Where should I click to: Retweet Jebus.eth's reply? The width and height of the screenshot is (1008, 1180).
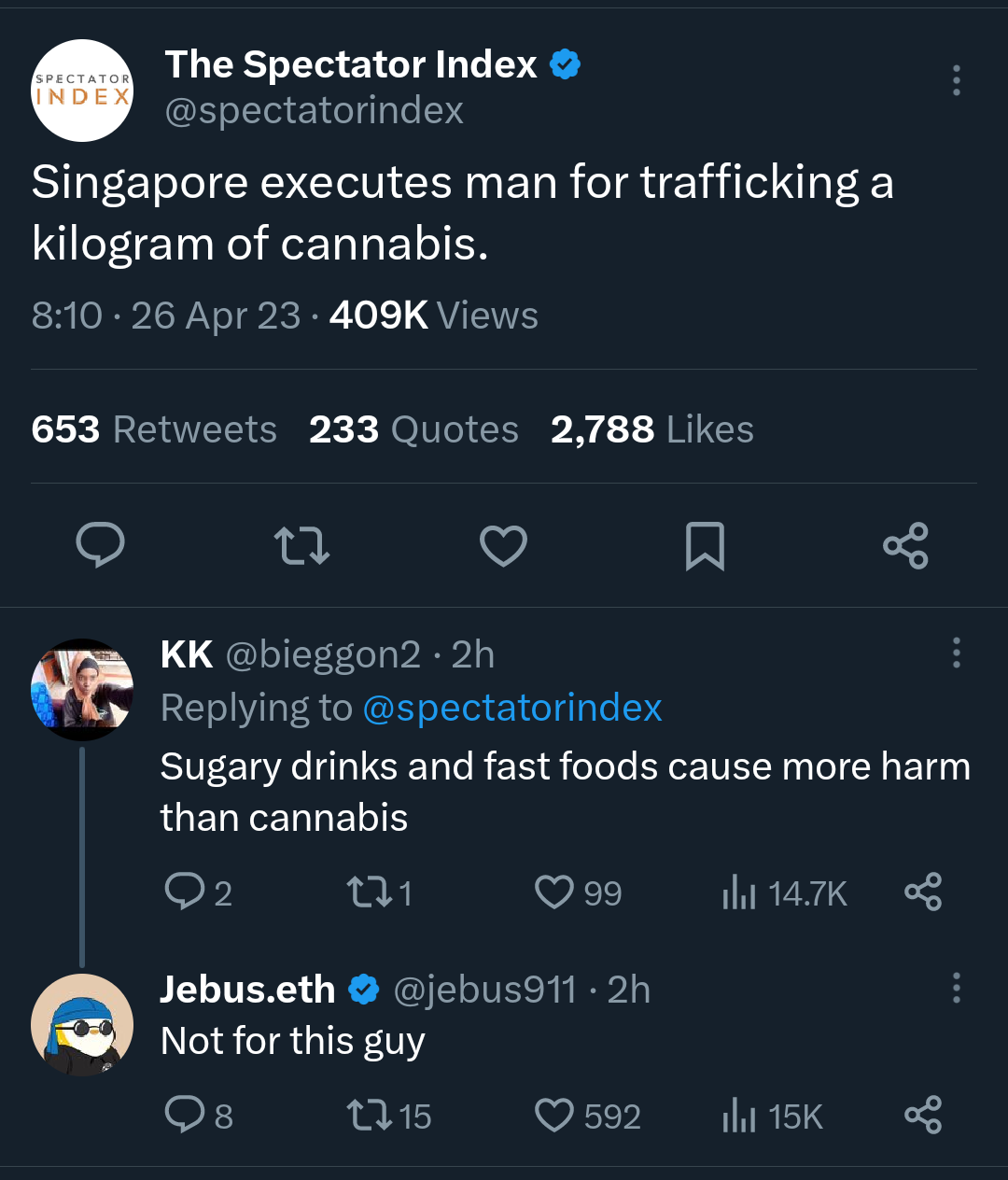pos(364,1116)
